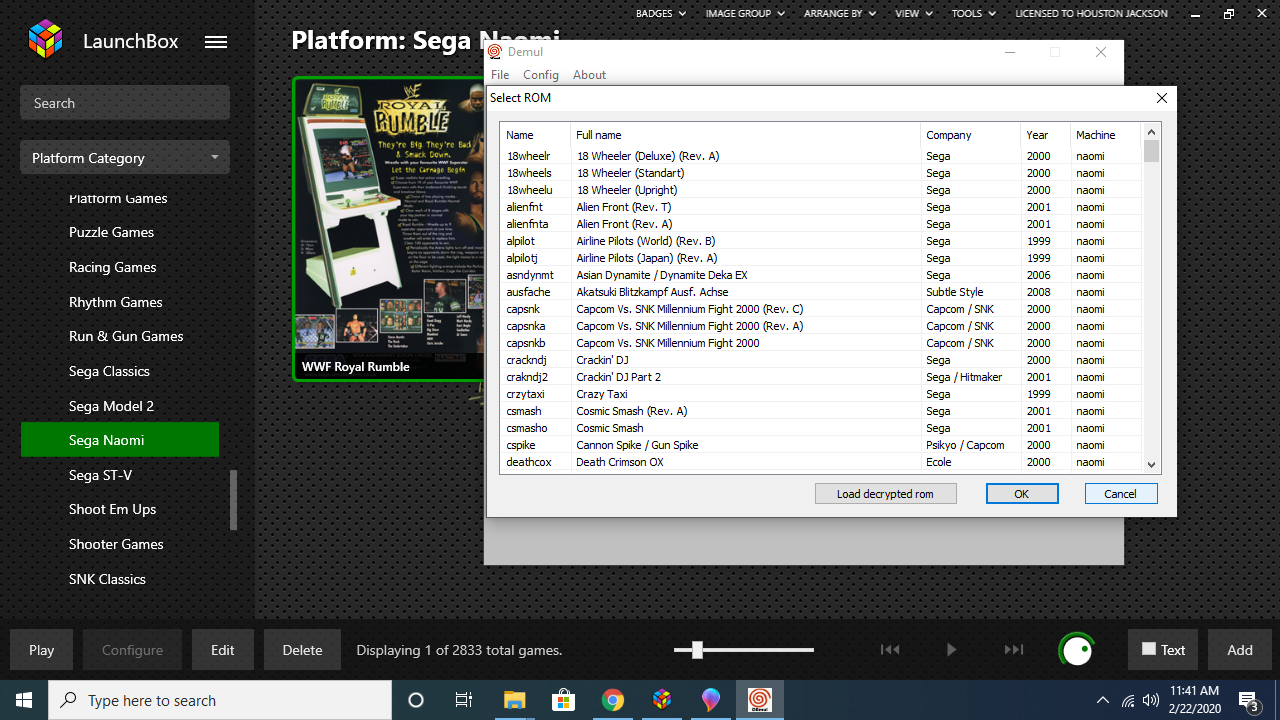Select the Crazy Taxi ROM row
Screen dimensions: 1280x720
[x=820, y=394]
